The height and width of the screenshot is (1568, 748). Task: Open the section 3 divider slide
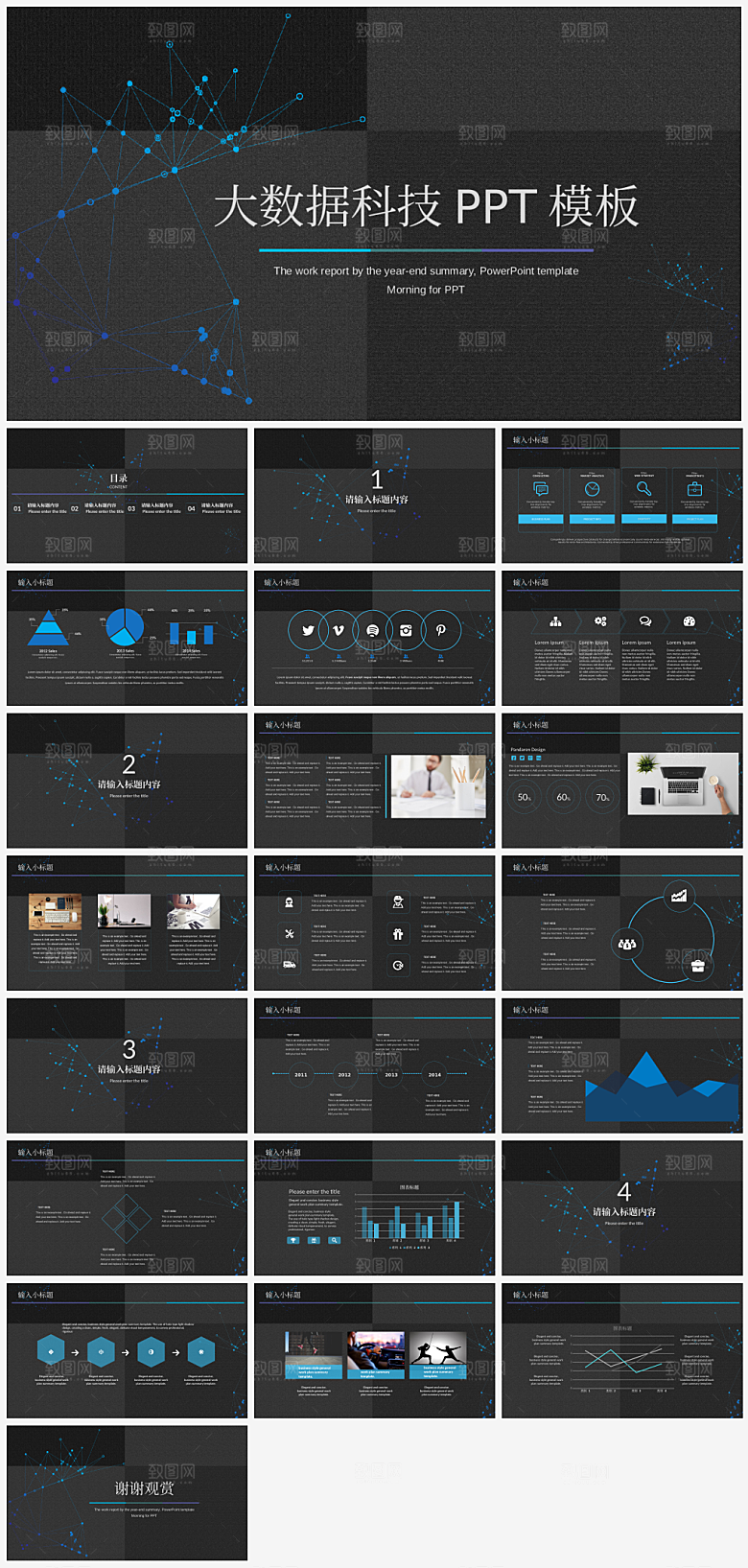(x=127, y=1065)
